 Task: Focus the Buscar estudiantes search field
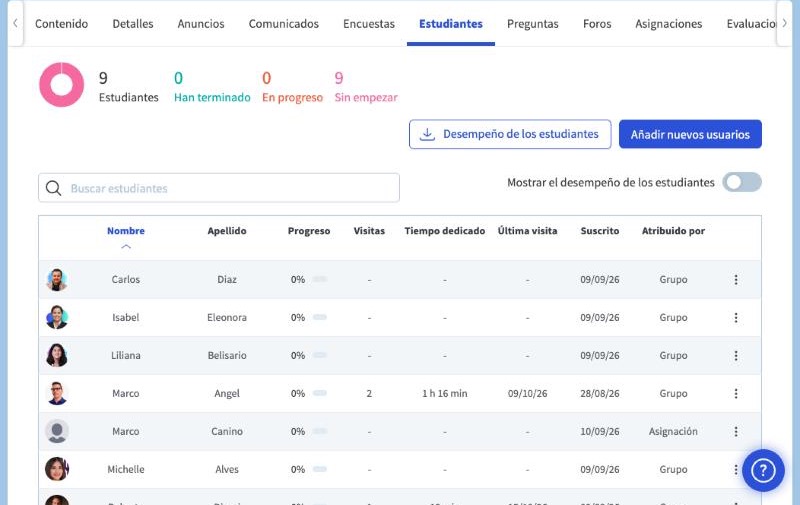[x=219, y=188]
